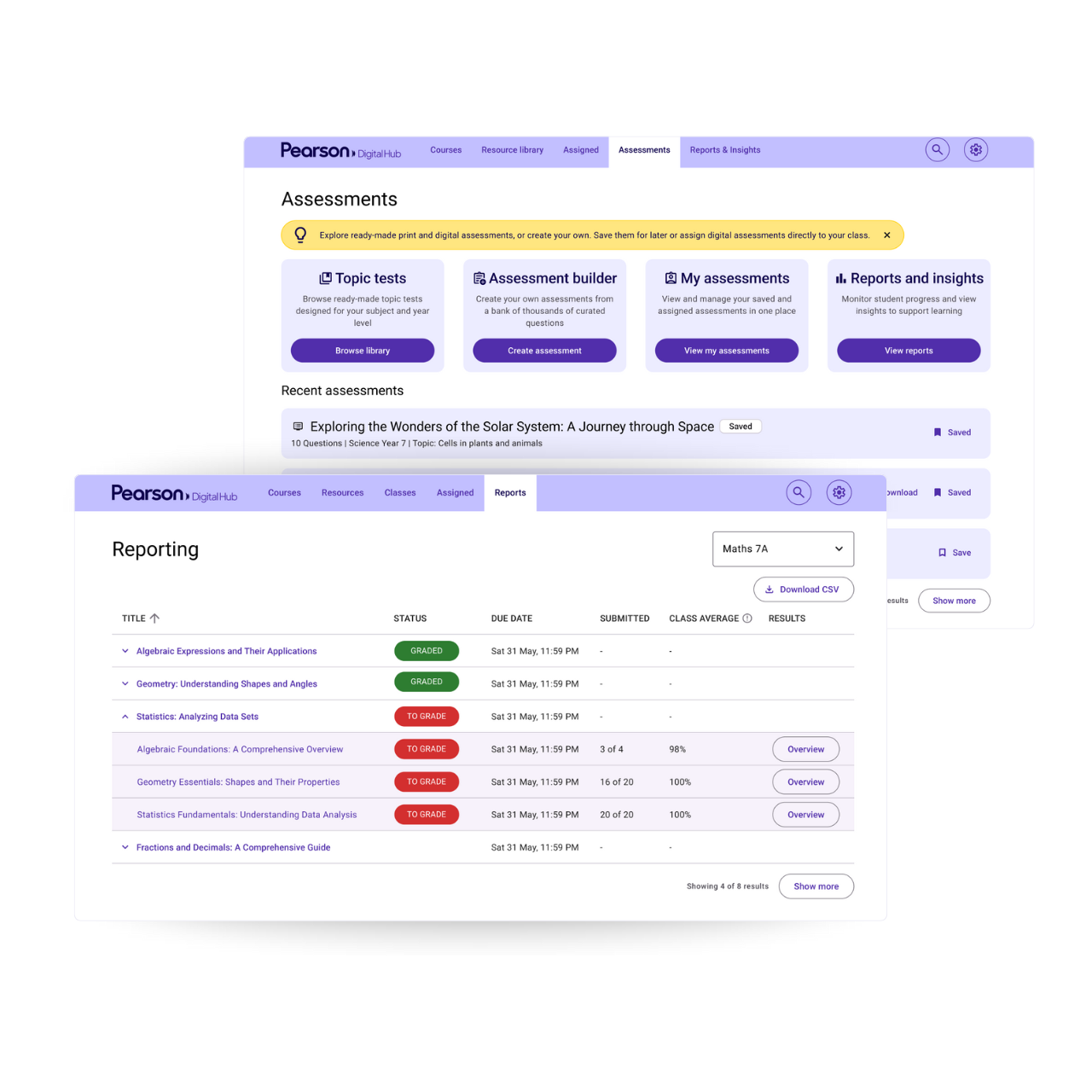Viewport: 1092px width, 1092px height.
Task: Click the Class Average info icon
Action: click(x=747, y=619)
